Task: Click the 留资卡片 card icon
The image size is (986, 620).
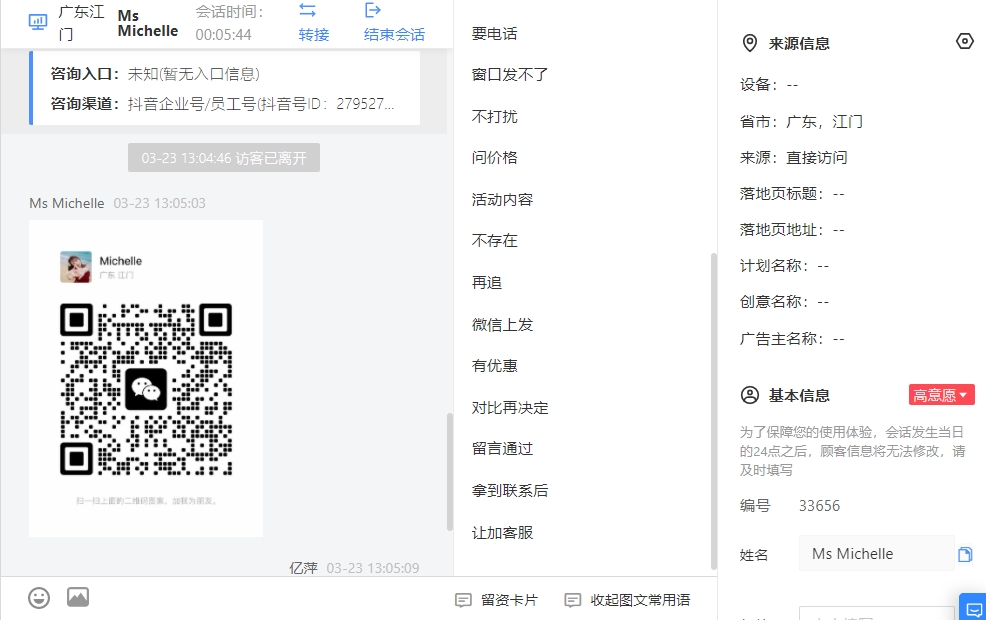Action: pos(463,601)
